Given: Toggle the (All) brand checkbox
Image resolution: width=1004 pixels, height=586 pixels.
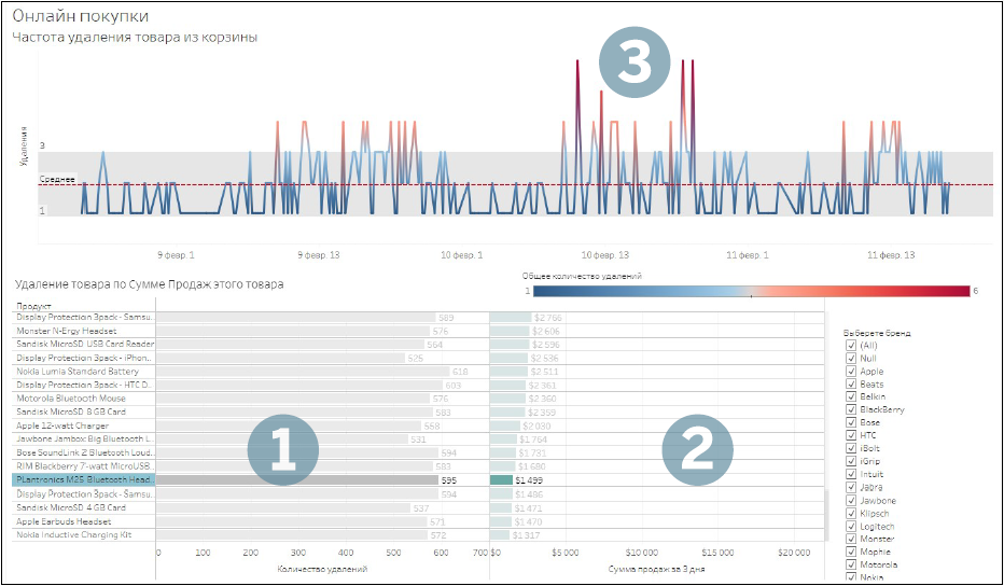Looking at the screenshot, I should [851, 345].
